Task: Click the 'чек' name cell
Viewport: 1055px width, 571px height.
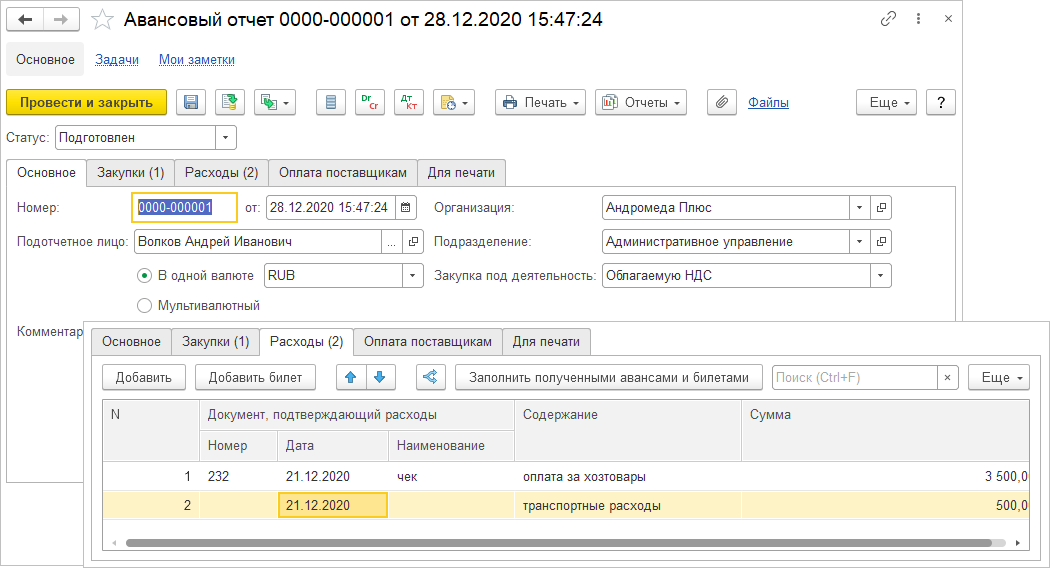Action: (x=451, y=476)
